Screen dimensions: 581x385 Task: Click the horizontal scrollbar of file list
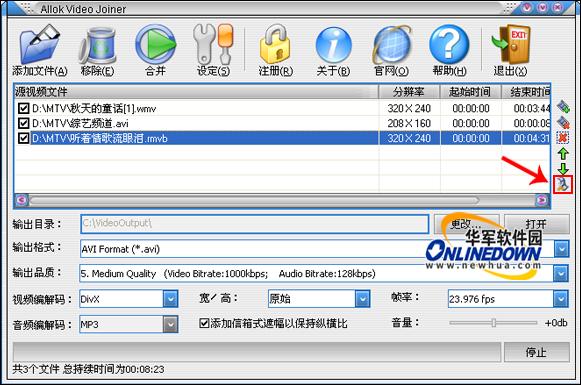[x=255, y=200]
